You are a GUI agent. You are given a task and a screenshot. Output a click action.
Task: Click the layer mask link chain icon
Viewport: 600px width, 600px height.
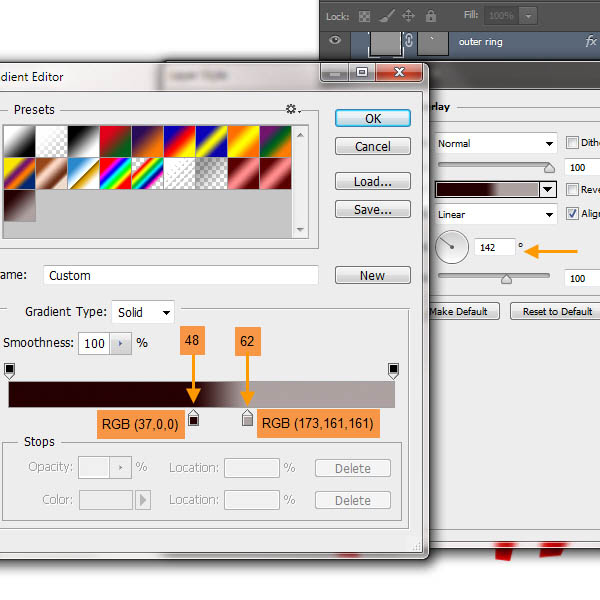coord(408,42)
